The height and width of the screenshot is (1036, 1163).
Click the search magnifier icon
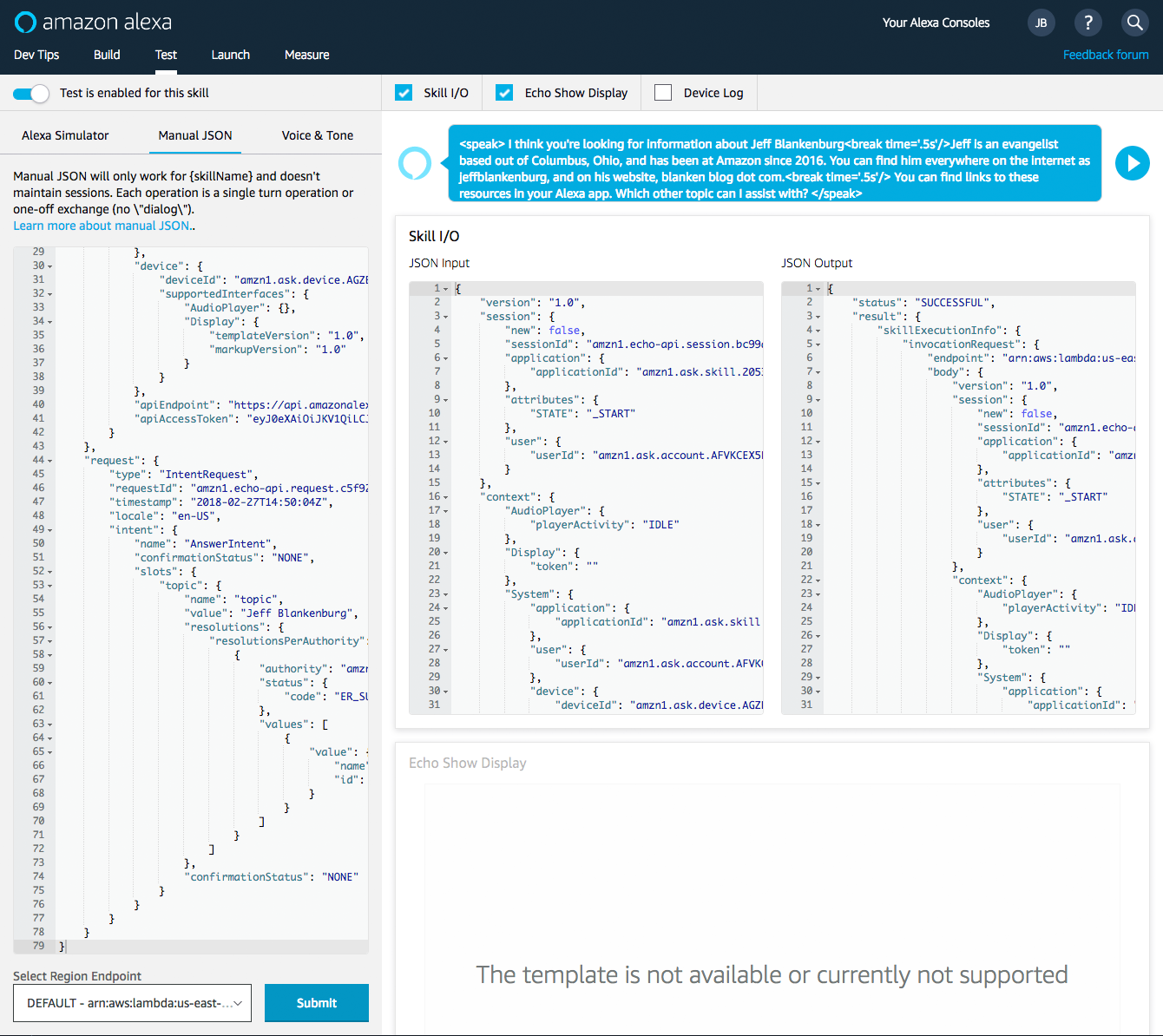pyautogui.click(x=1134, y=23)
